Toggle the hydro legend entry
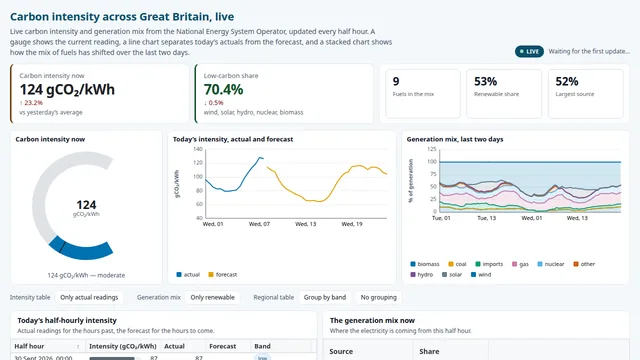Viewport: 640px width, 360px height. click(x=421, y=275)
